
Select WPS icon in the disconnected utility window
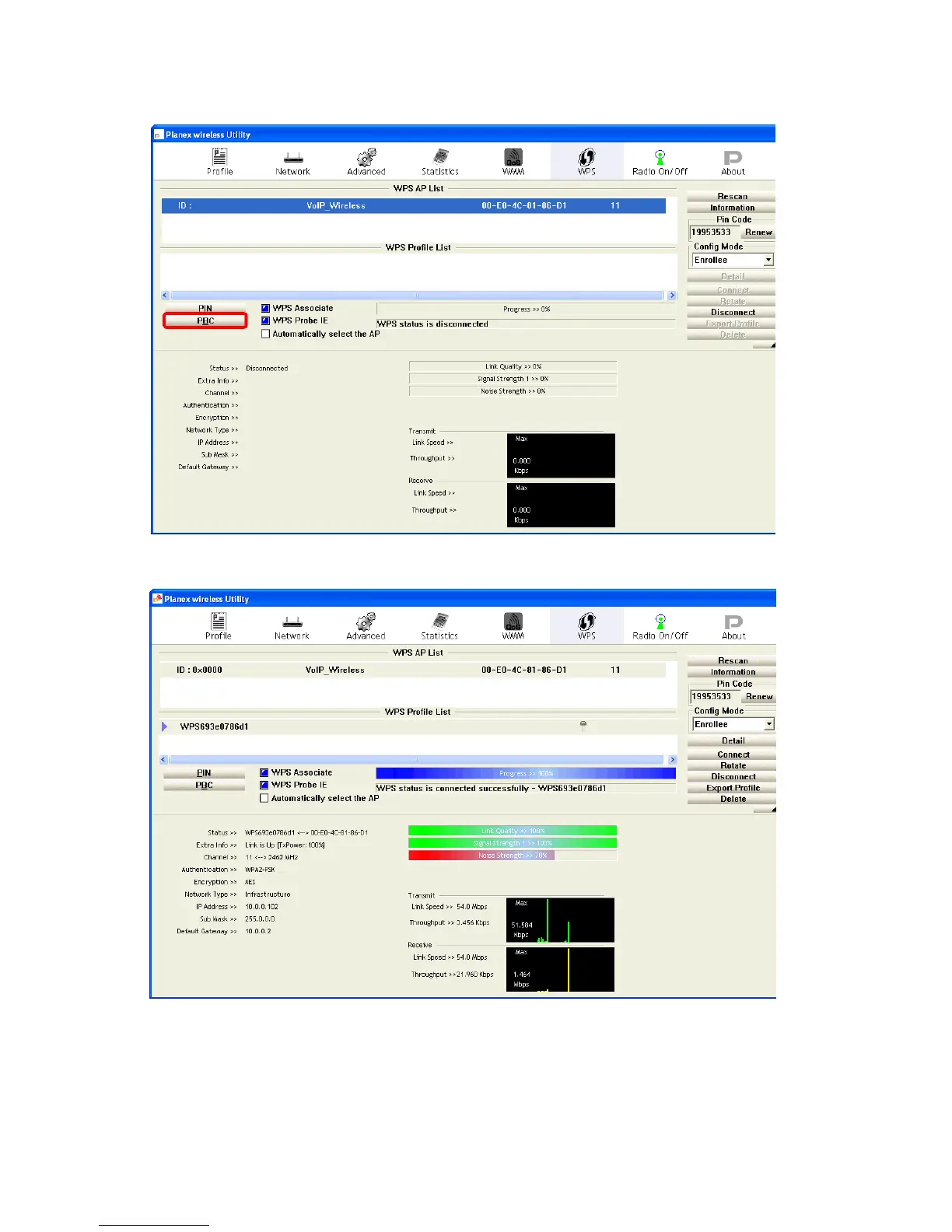point(587,162)
